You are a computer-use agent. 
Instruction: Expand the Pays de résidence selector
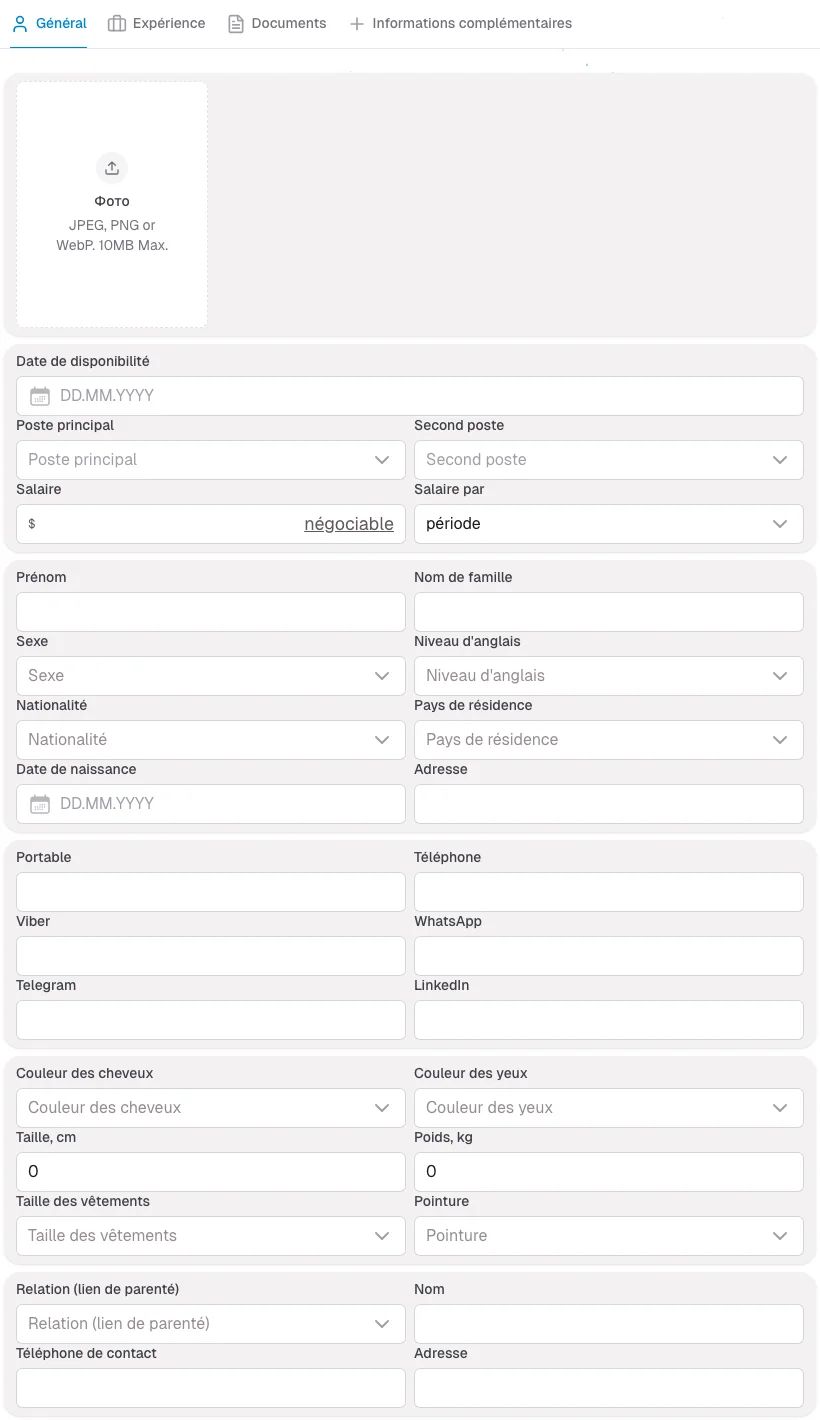coord(608,739)
